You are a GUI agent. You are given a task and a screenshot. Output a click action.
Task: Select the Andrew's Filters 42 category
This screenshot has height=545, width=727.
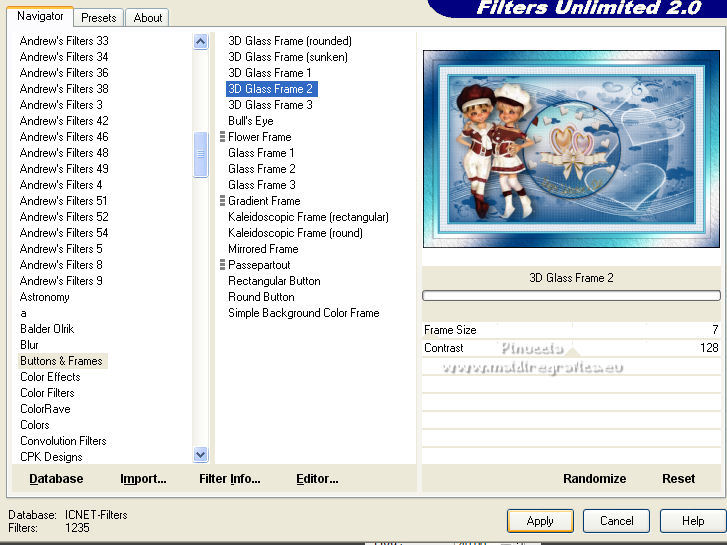click(x=64, y=121)
